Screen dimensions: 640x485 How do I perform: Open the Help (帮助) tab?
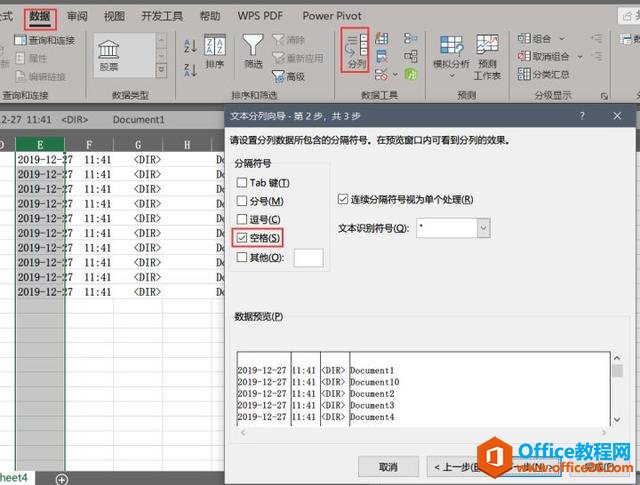coord(210,16)
